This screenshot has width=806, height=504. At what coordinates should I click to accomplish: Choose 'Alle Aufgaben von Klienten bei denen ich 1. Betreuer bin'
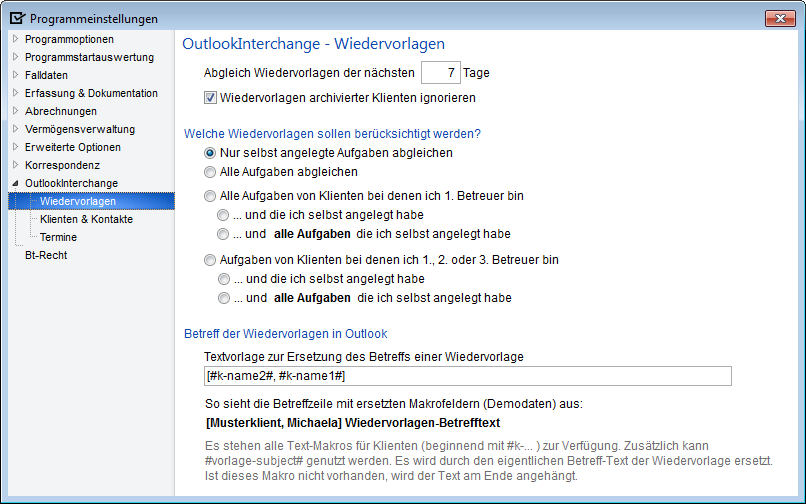[x=210, y=196]
